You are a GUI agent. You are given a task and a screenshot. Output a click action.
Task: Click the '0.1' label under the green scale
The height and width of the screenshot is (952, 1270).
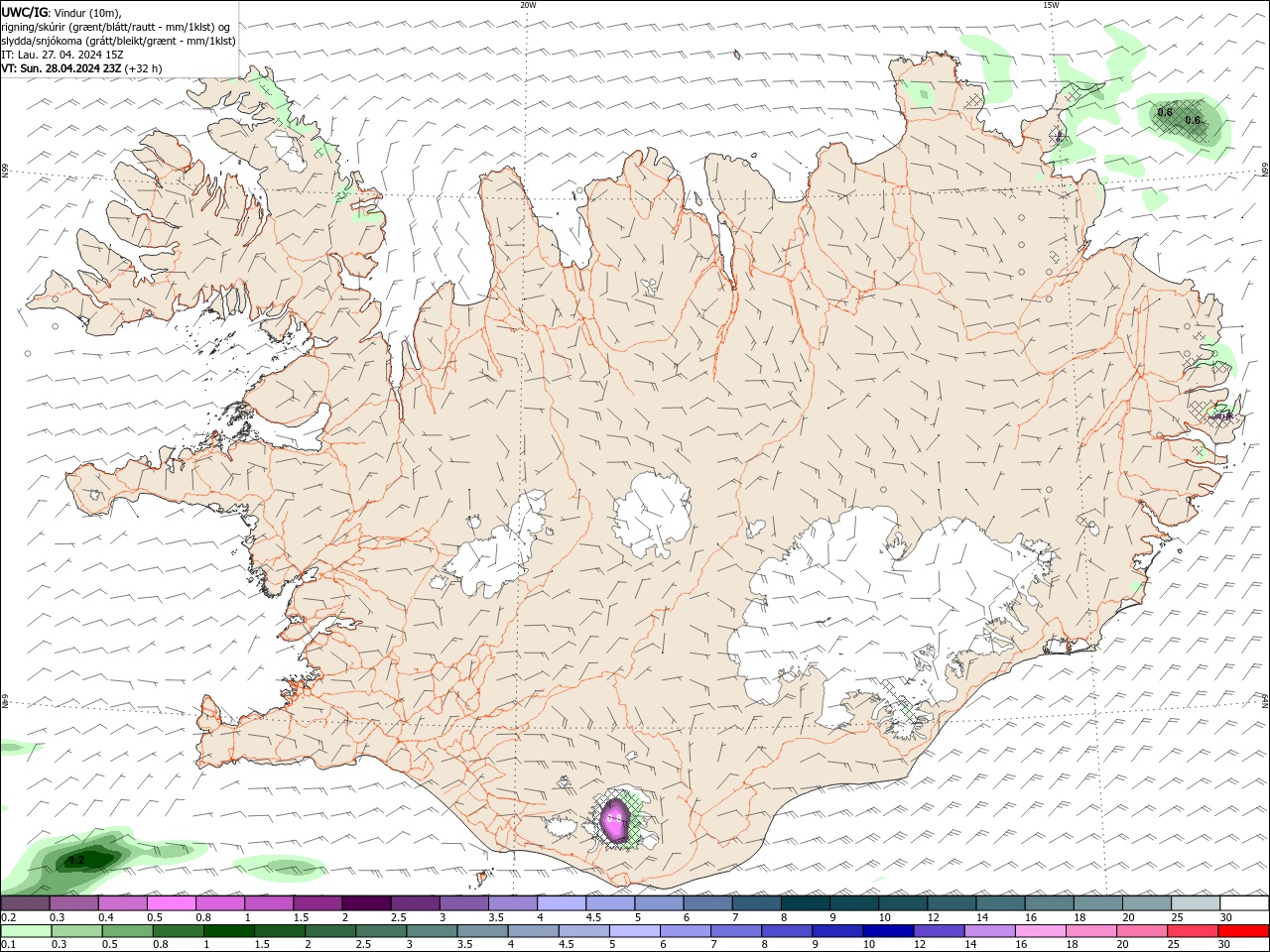8,944
